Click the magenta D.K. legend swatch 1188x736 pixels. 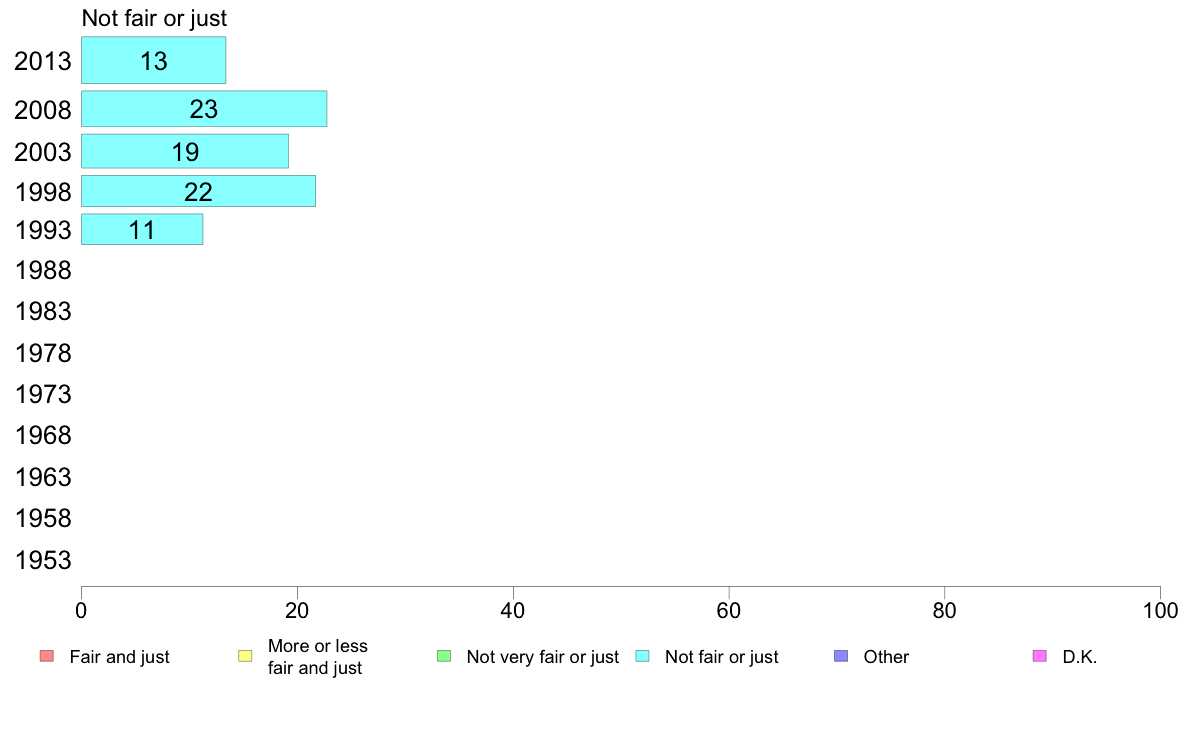[1039, 656]
